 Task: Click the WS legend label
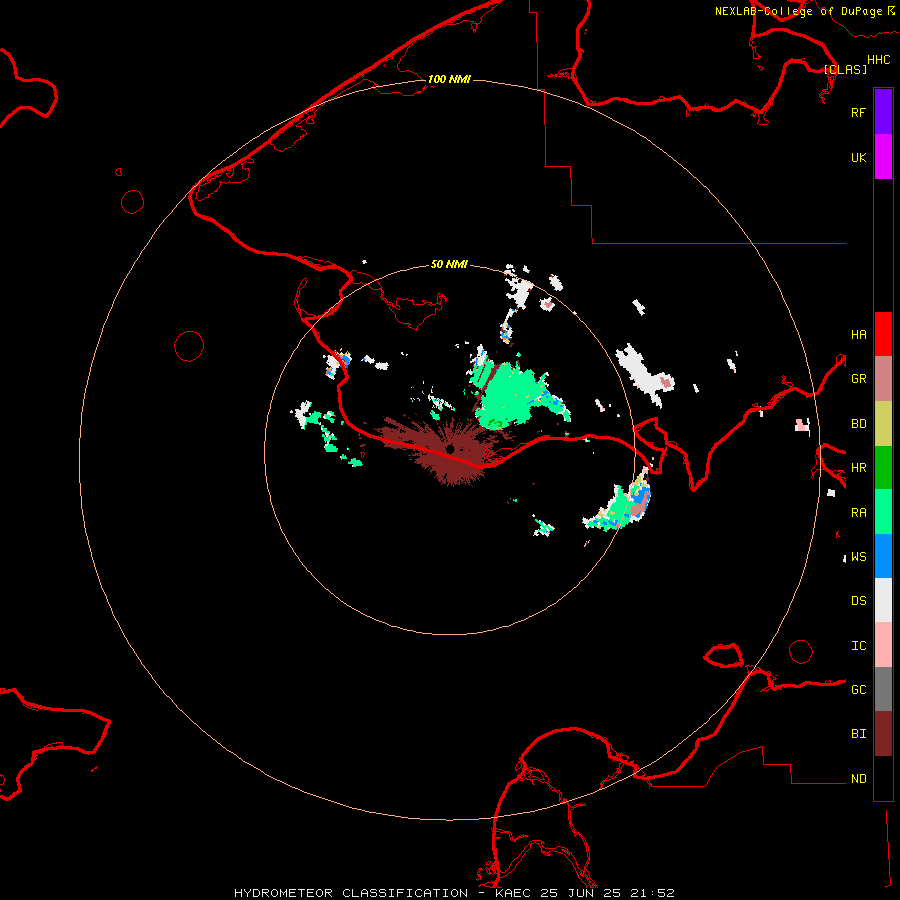click(x=858, y=556)
